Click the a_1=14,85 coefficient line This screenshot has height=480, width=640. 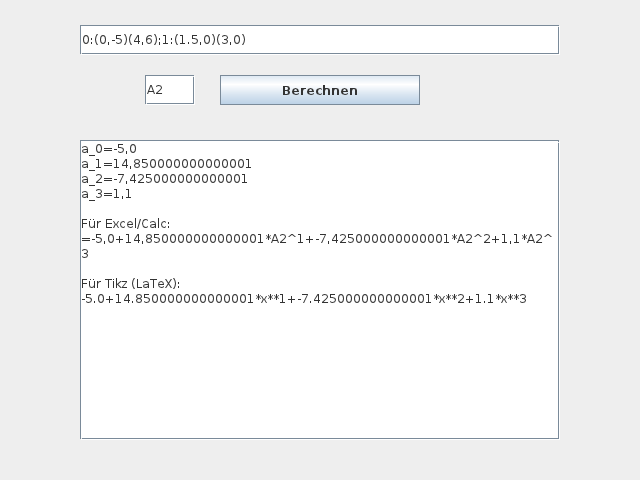(166, 164)
